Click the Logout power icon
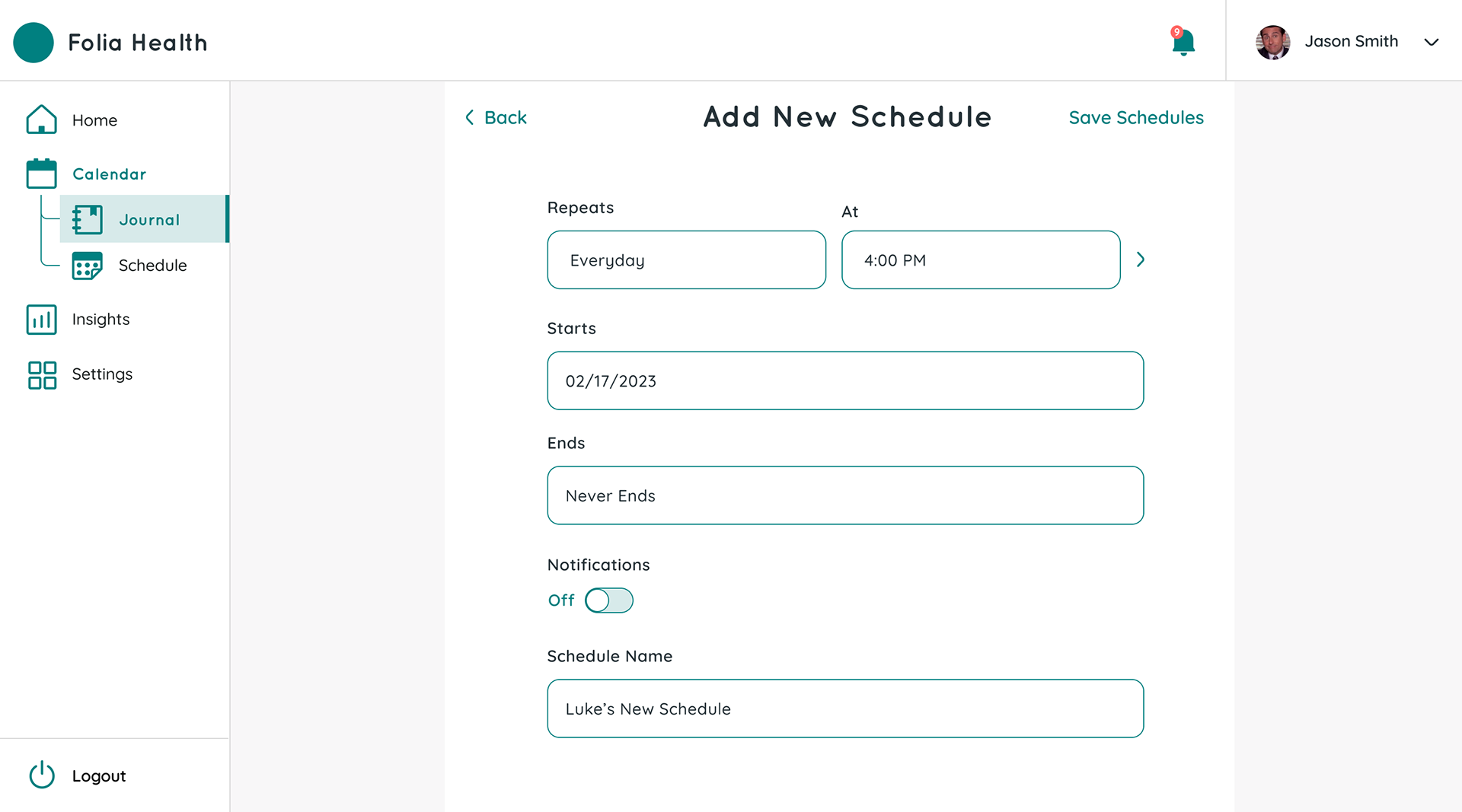This screenshot has width=1462, height=812. pyautogui.click(x=42, y=775)
